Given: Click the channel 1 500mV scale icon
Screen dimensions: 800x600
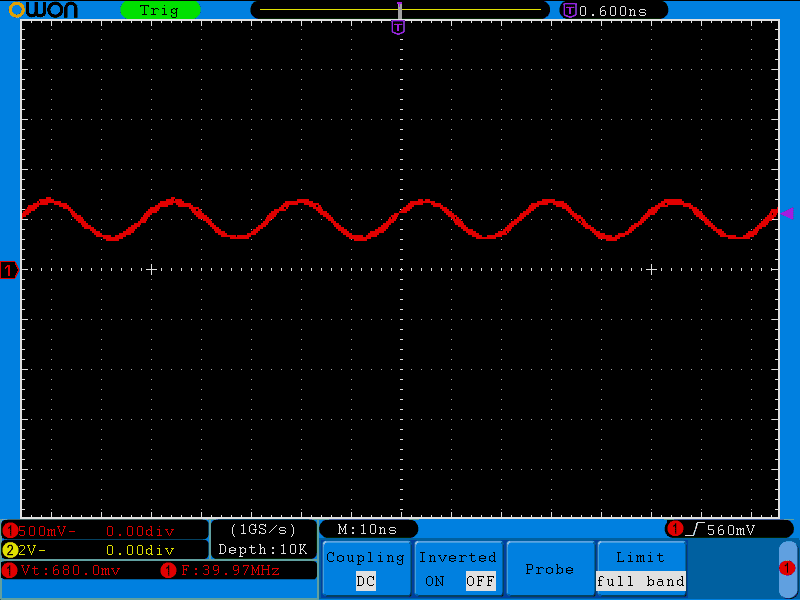Looking at the screenshot, I should [11, 530].
